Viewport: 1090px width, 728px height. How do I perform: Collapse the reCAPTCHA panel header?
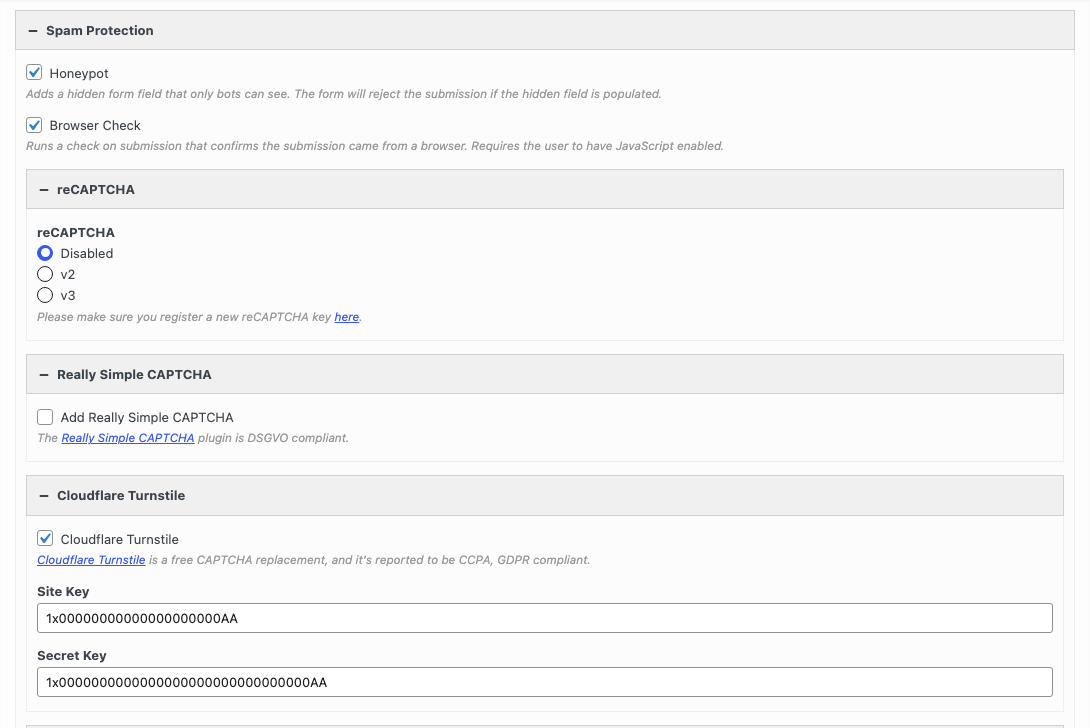click(544, 189)
